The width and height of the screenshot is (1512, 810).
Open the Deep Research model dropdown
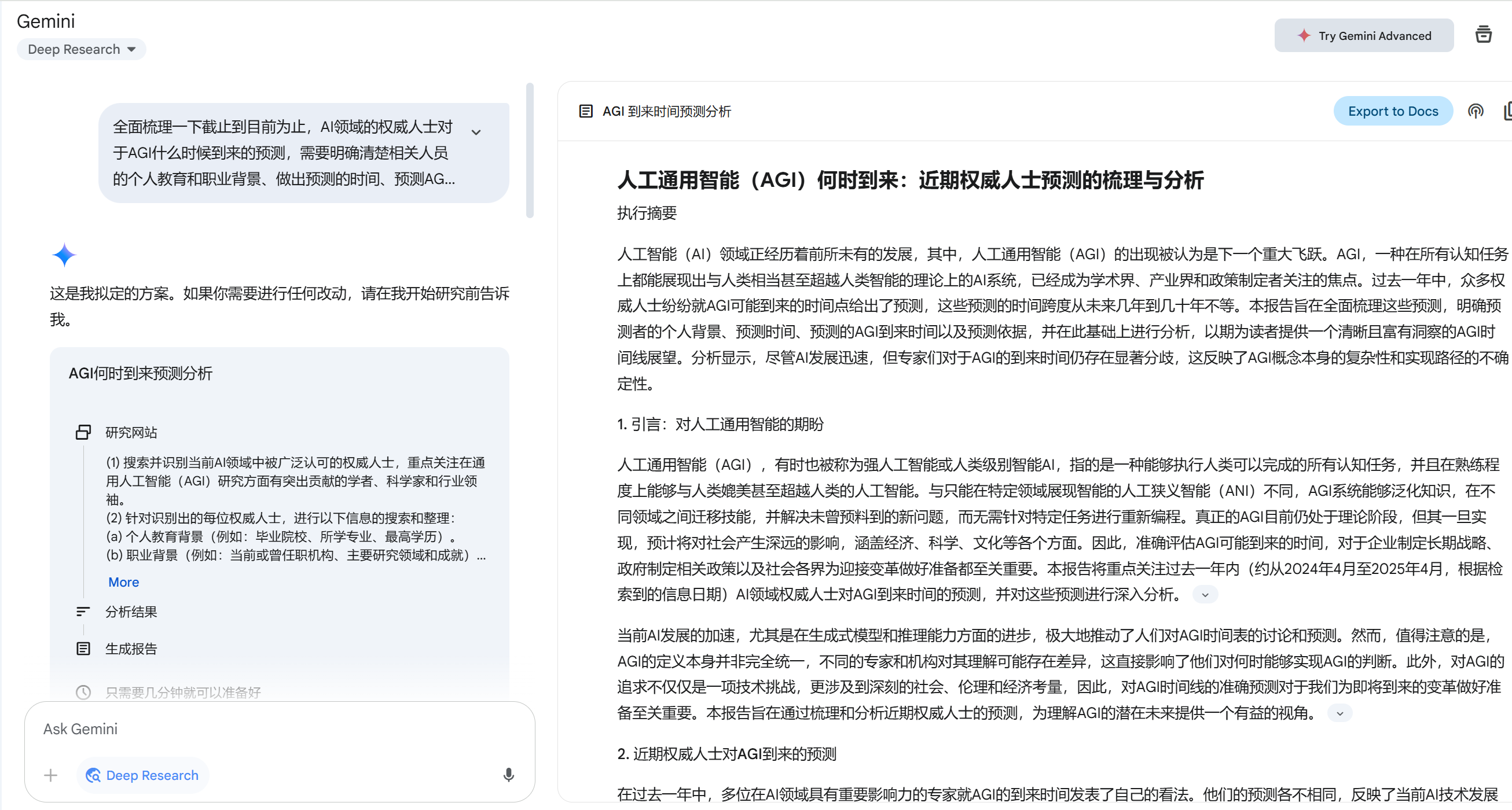tap(81, 49)
